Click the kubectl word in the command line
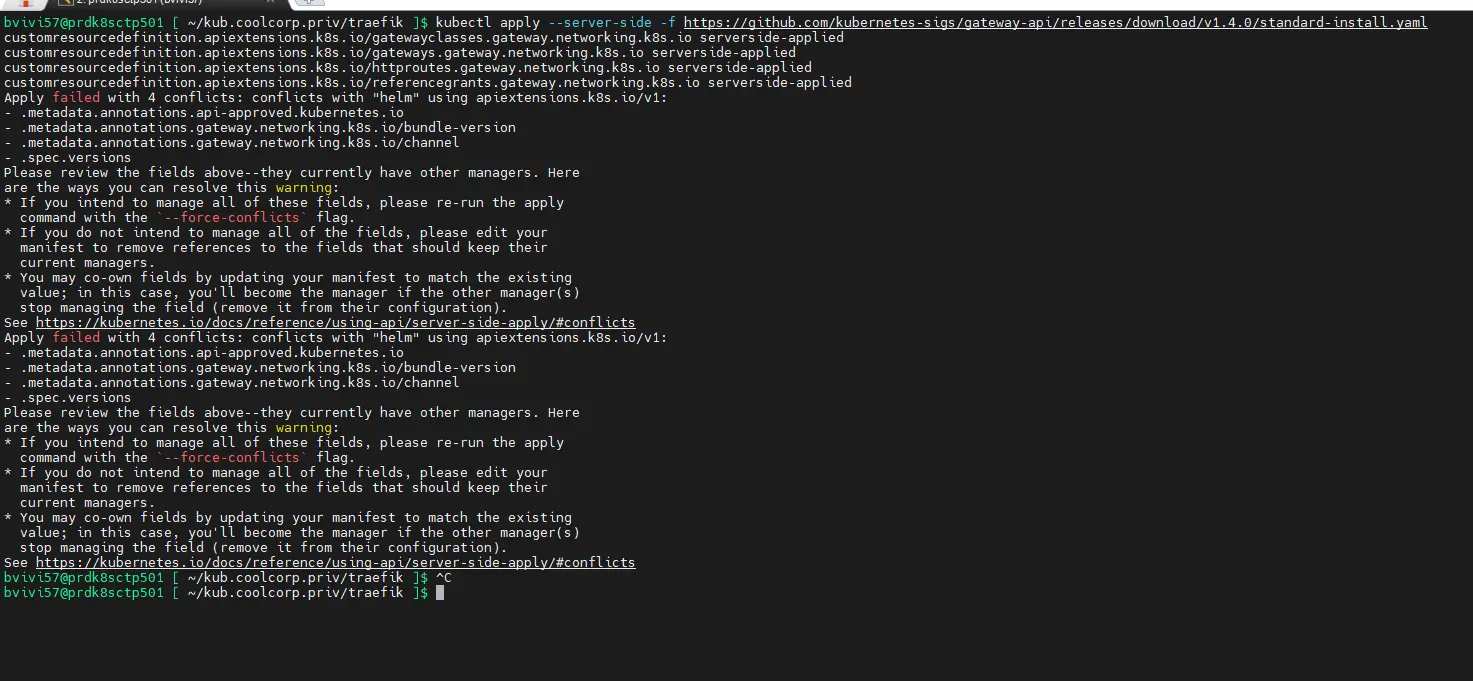The width and height of the screenshot is (1473, 681). pos(463,22)
